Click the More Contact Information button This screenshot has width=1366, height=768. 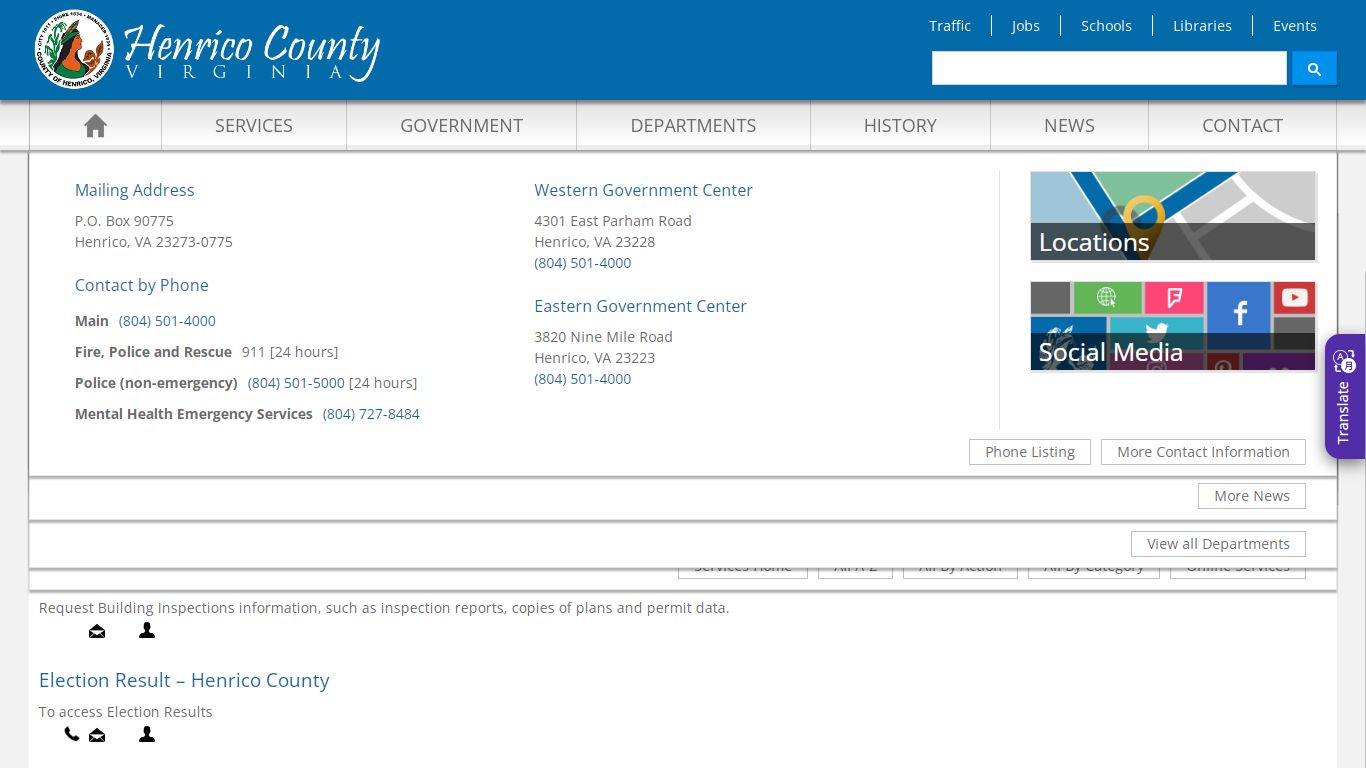[1203, 452]
